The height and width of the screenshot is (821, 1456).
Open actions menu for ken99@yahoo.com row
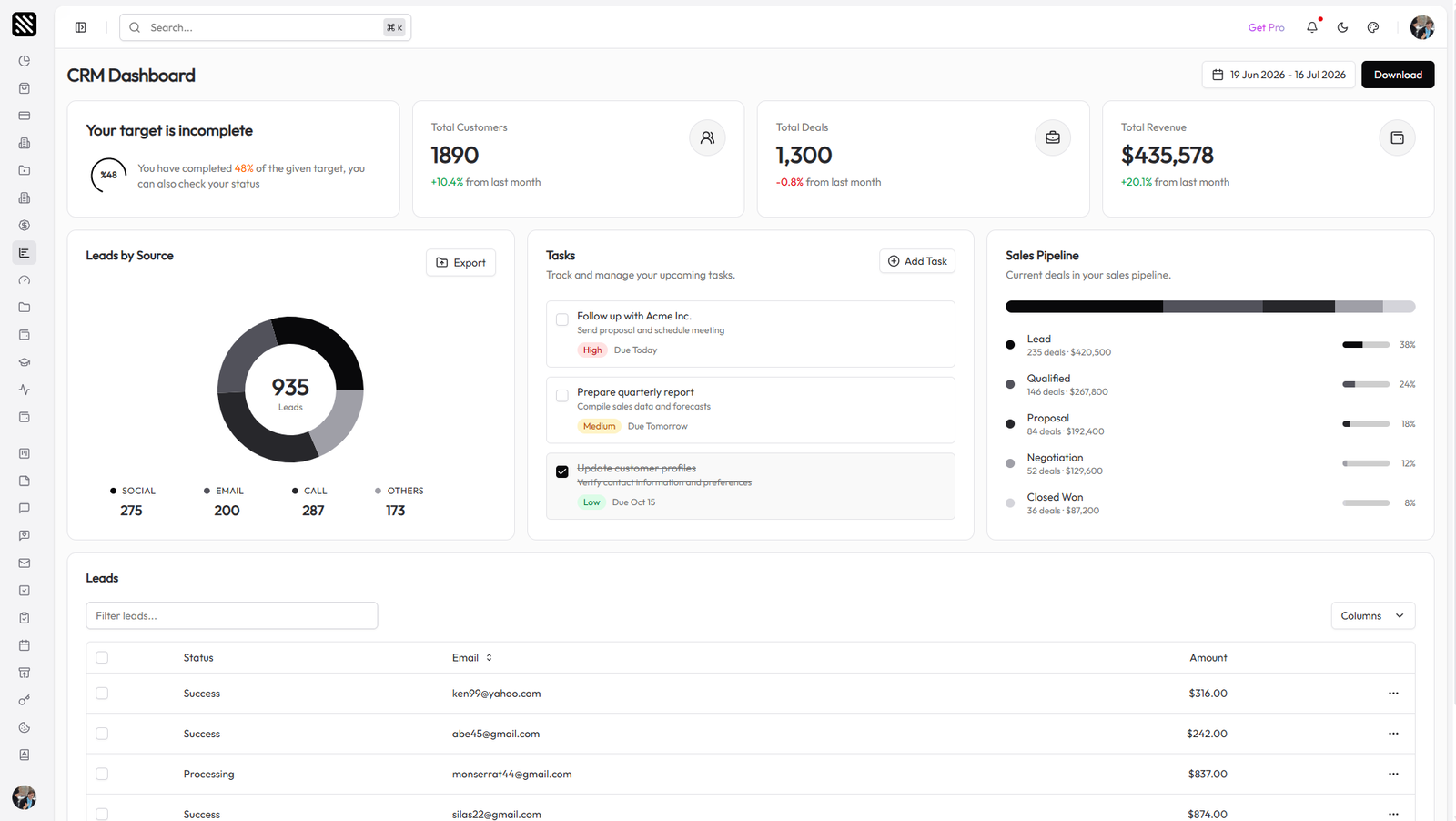[1393, 694]
